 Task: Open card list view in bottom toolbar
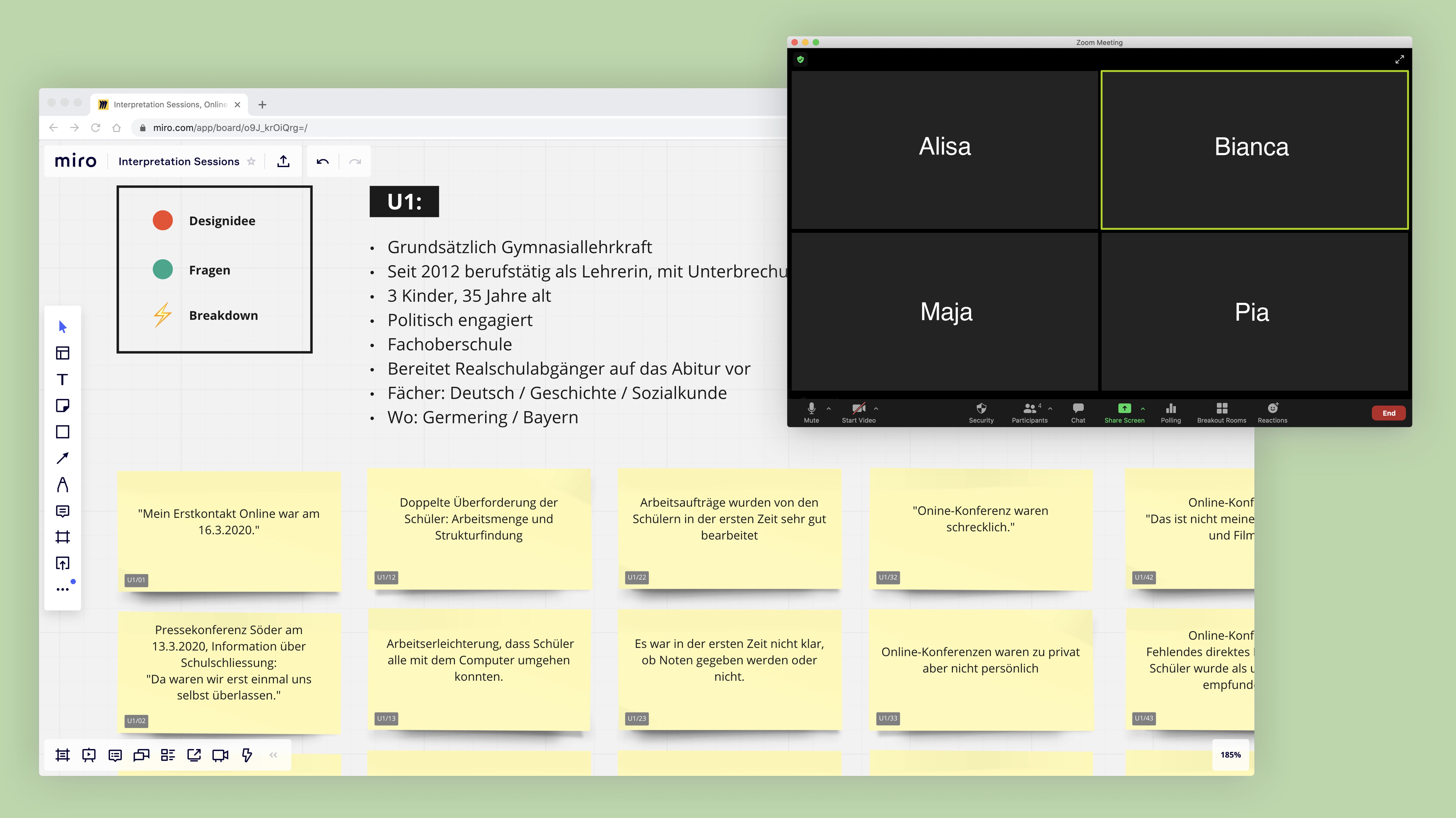(168, 755)
